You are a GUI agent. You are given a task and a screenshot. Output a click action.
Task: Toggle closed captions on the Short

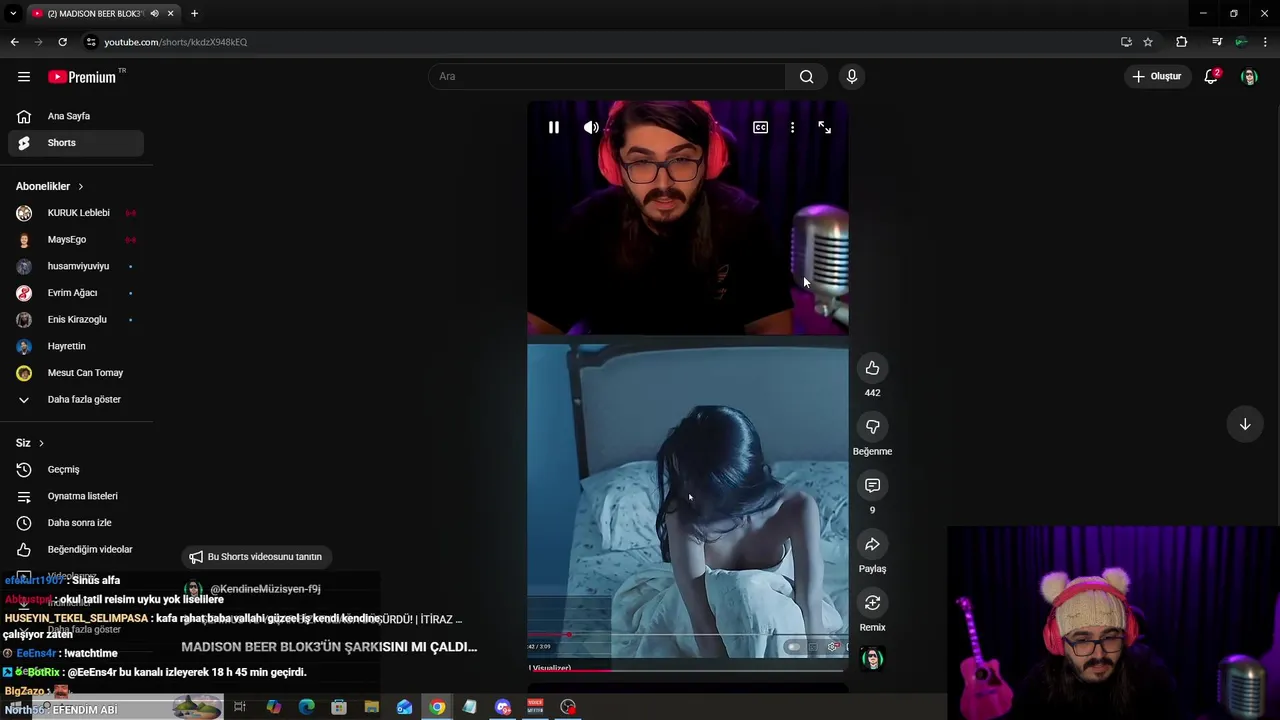pos(760,127)
